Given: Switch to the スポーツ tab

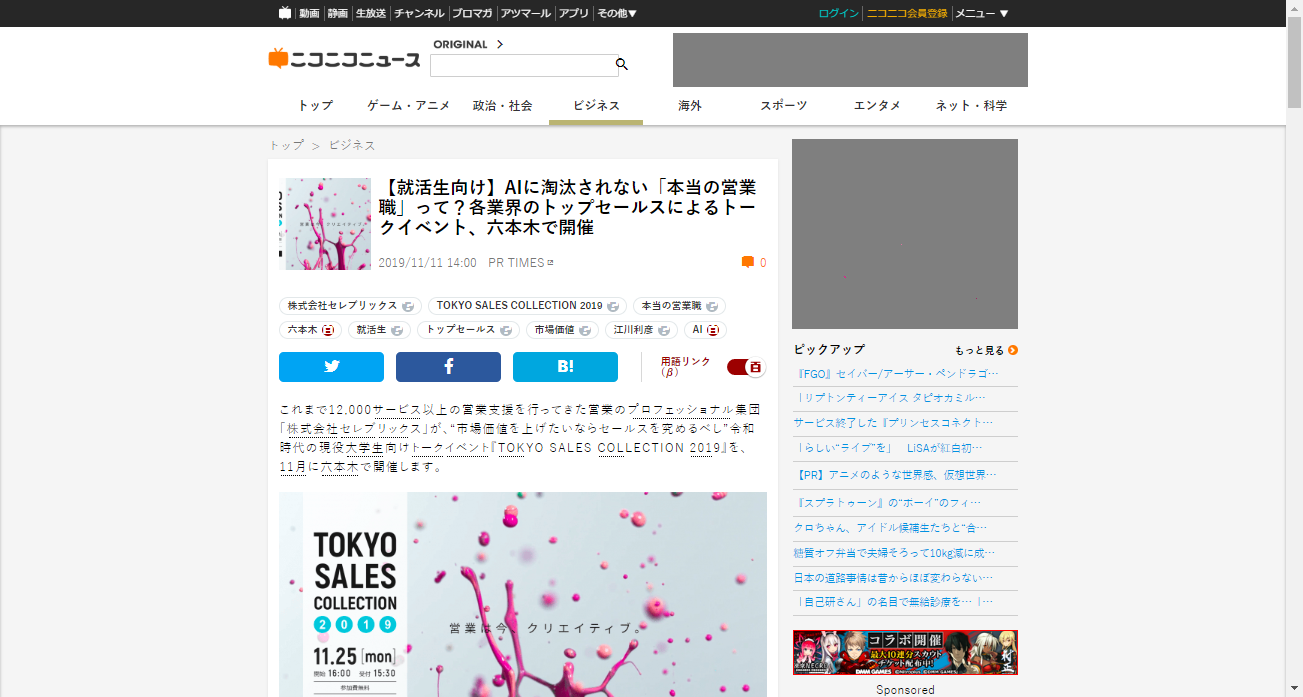Looking at the screenshot, I should (x=783, y=105).
